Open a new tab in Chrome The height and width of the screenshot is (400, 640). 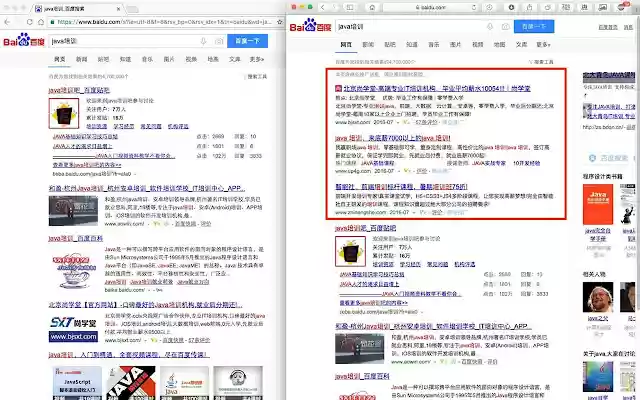coord(132,9)
